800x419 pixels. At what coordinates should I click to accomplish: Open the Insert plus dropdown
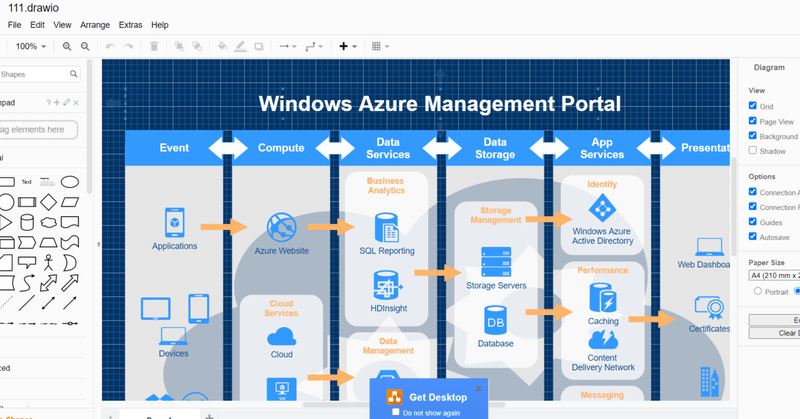coord(348,46)
